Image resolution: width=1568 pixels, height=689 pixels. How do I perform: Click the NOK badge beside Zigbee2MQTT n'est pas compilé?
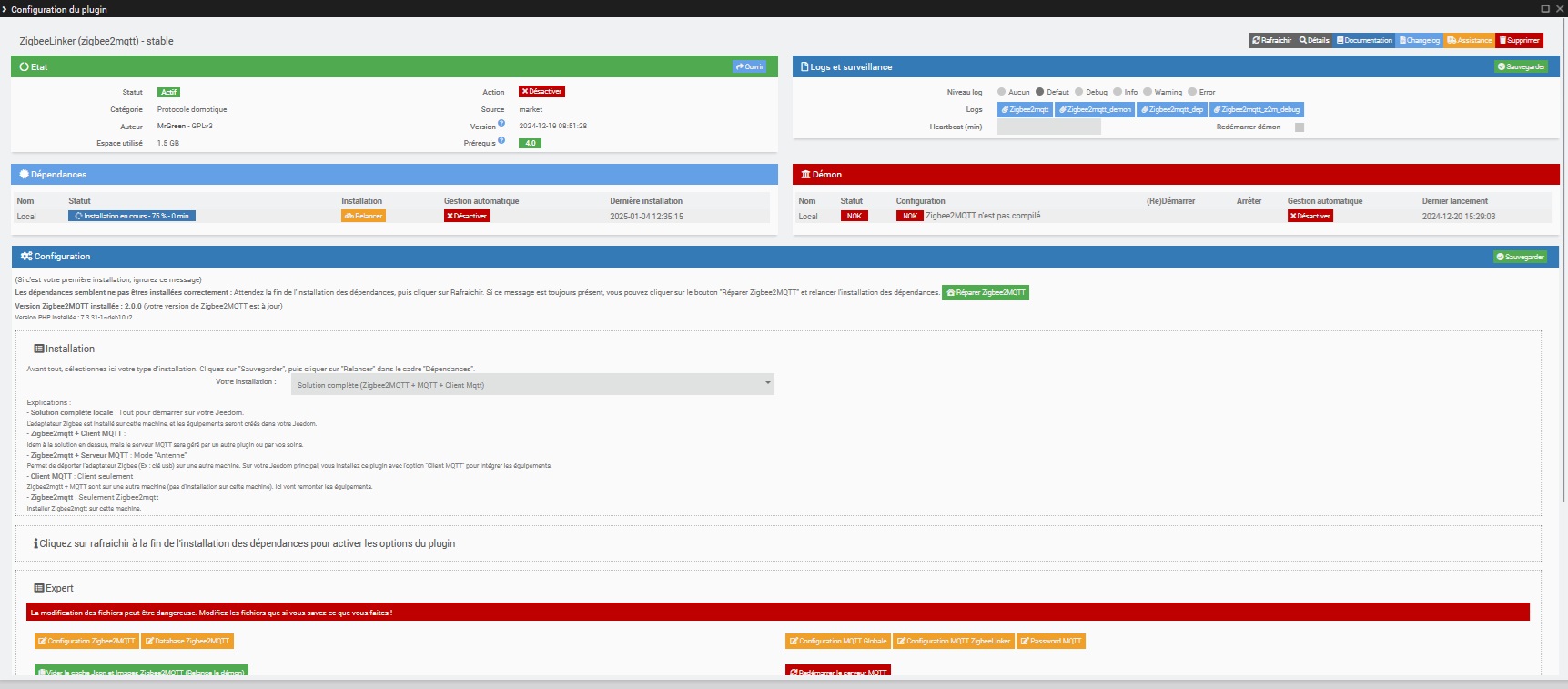tap(910, 216)
